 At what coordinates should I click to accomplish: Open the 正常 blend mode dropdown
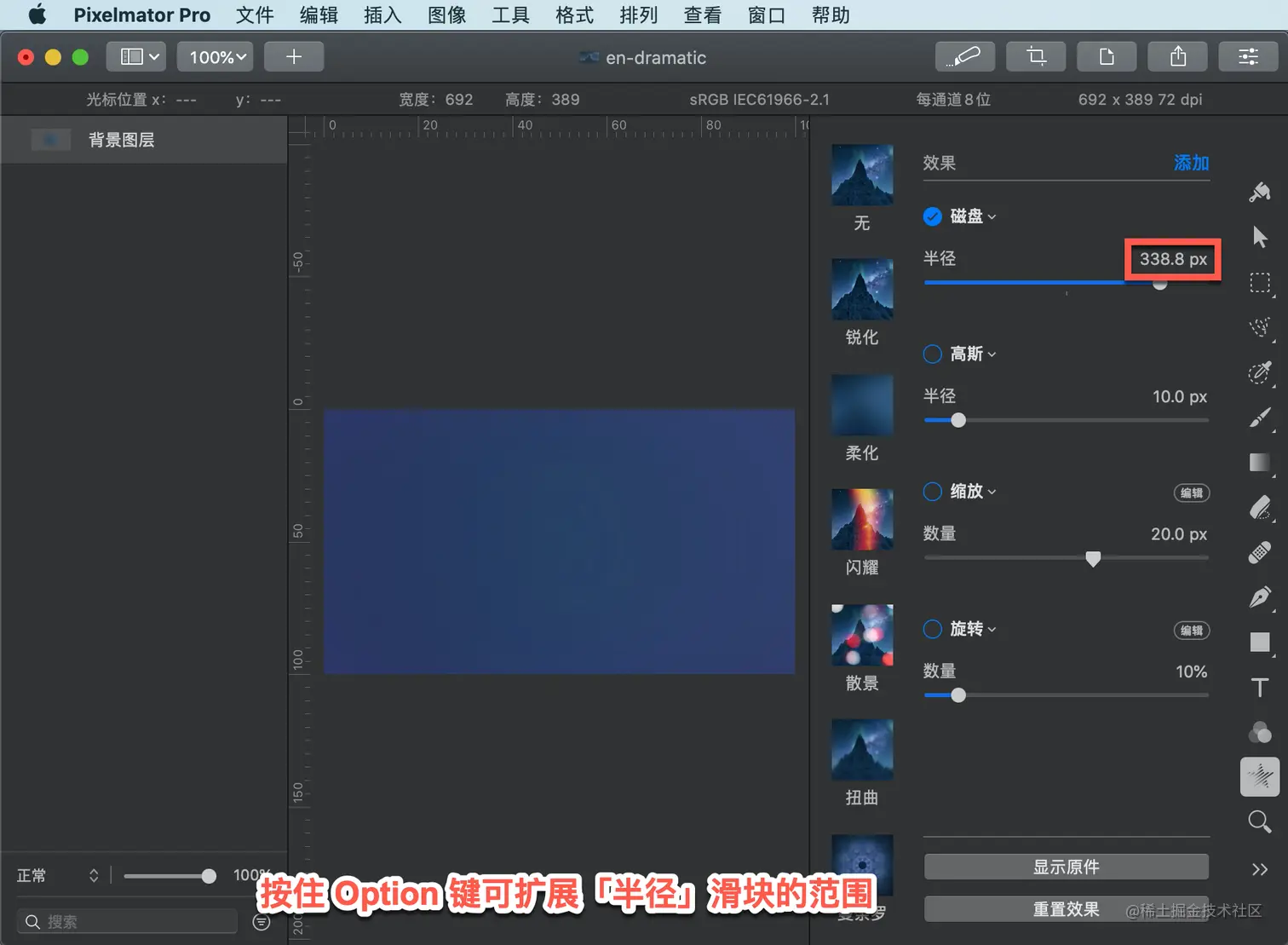58,875
